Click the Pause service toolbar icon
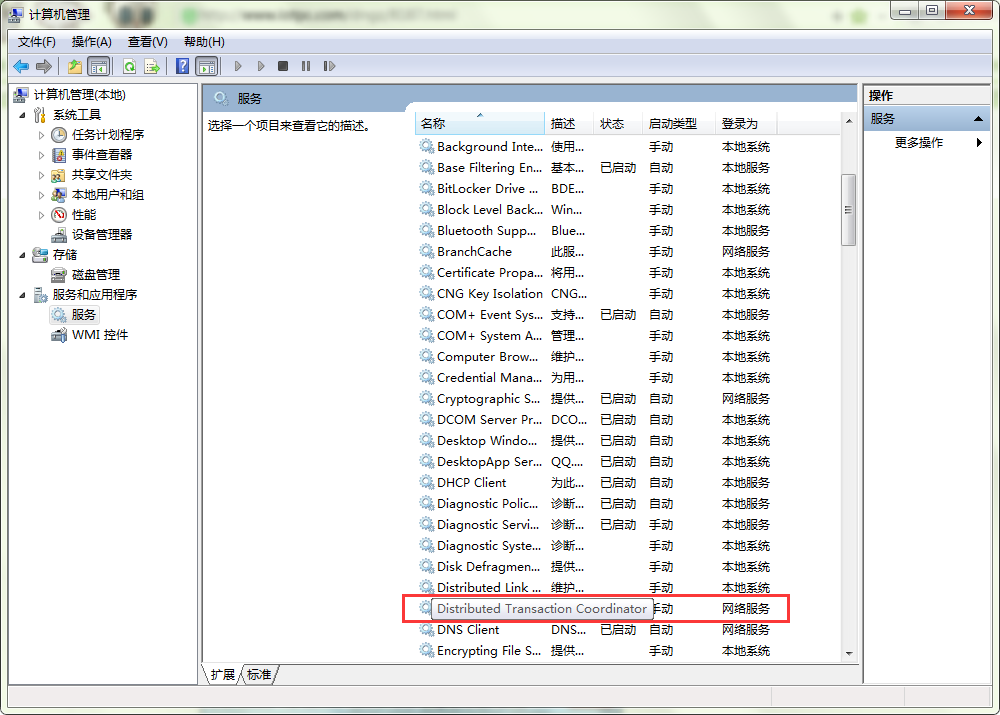Viewport: 1000px width, 715px height. coord(306,66)
